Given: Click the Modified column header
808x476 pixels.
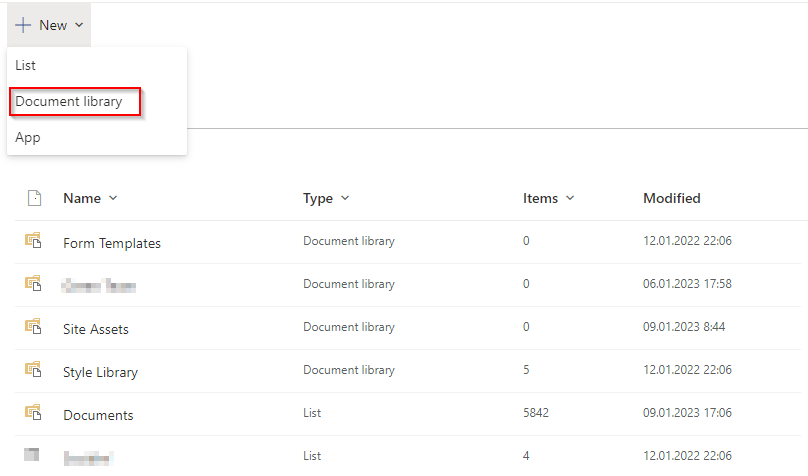Looking at the screenshot, I should tap(671, 198).
